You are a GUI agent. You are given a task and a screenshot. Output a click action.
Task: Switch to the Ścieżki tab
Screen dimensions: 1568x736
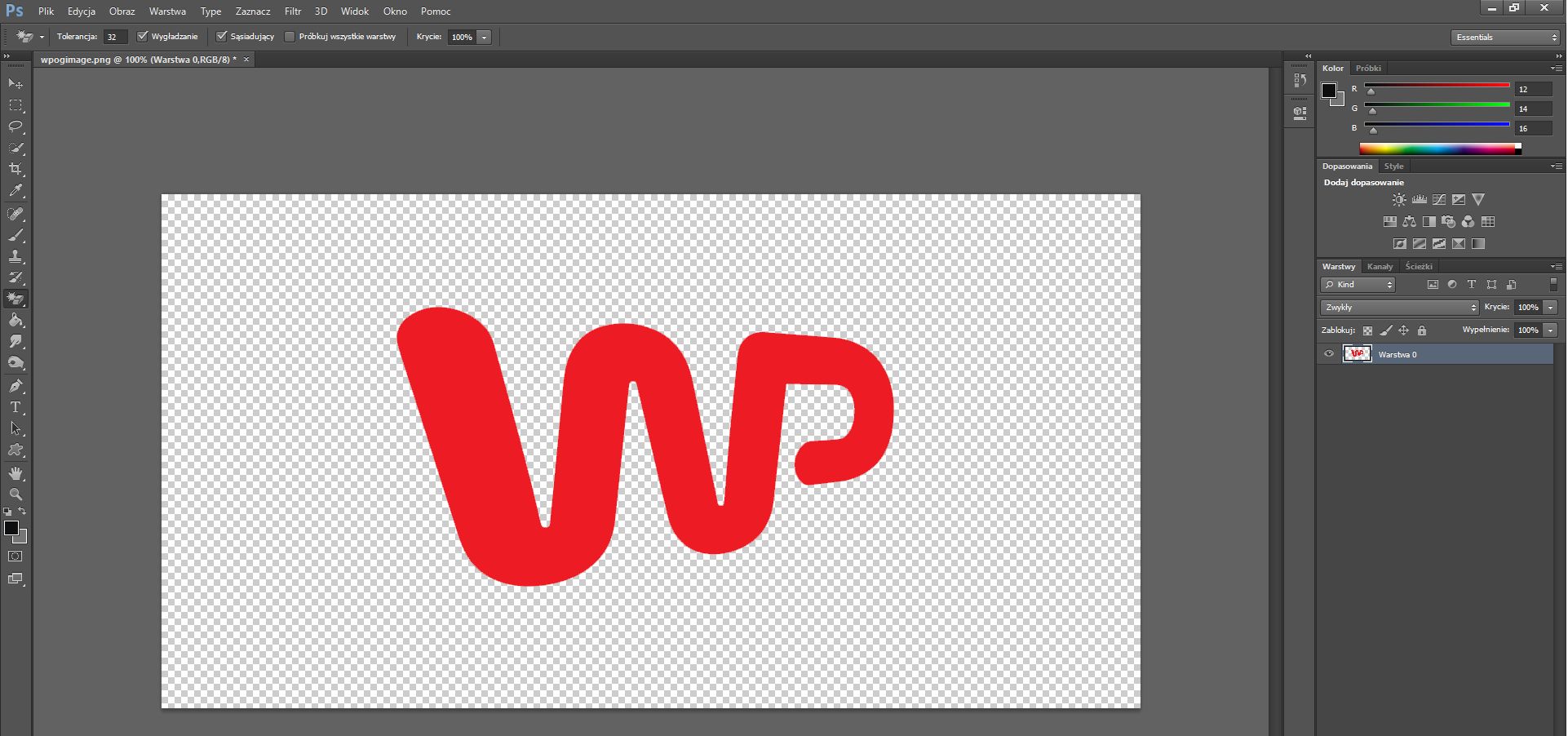[1419, 266]
